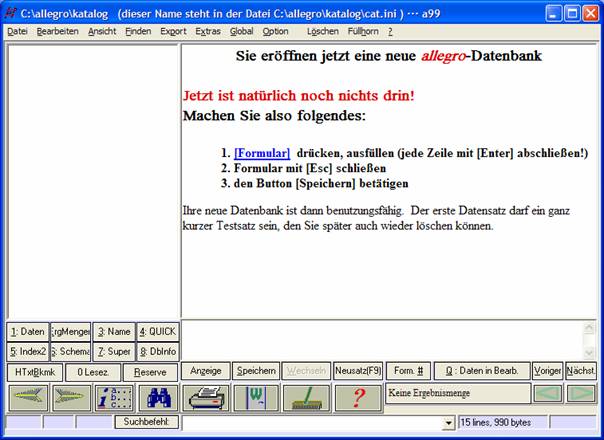
Task: Click the heading 'Sie eröffnen jetzt eine neue allegro-Datenbank'
Action: (x=389, y=56)
